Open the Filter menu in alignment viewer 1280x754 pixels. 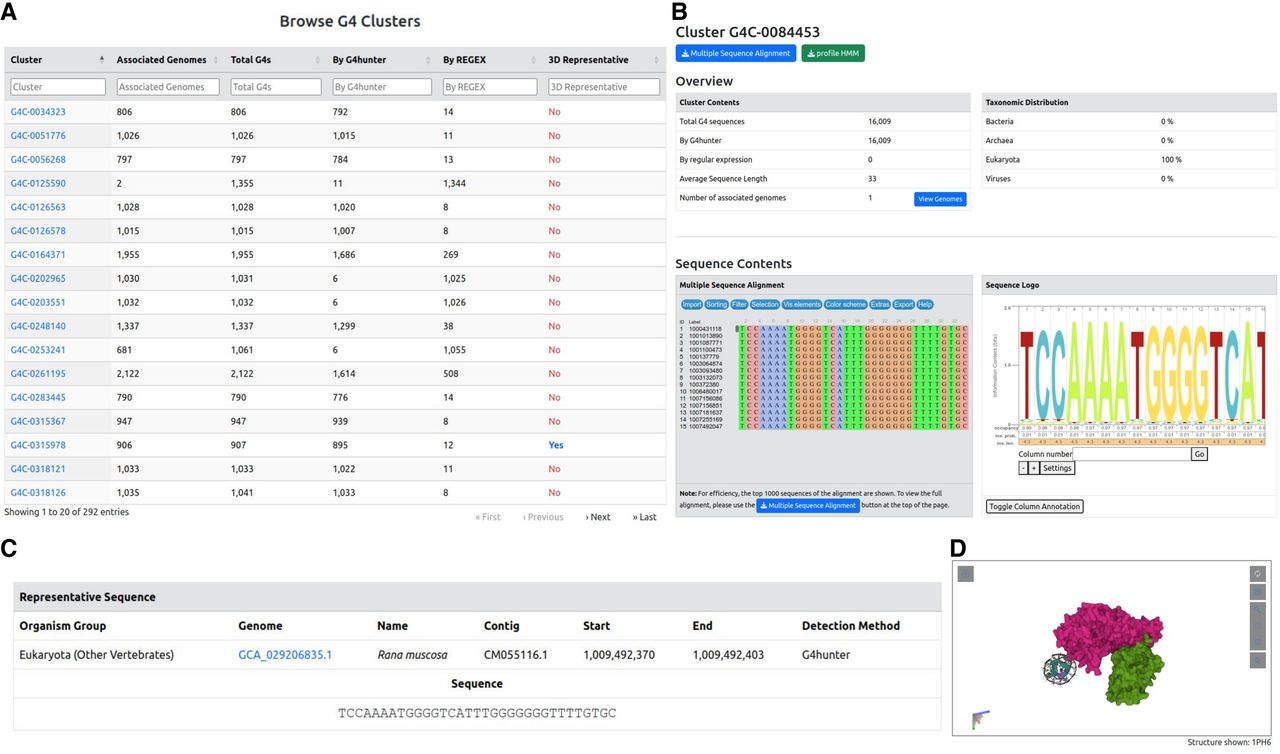point(739,304)
